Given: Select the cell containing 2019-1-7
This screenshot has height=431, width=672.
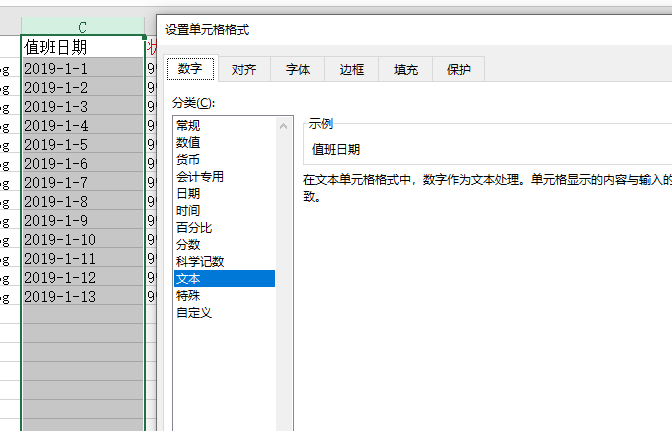Looking at the screenshot, I should (82, 183).
